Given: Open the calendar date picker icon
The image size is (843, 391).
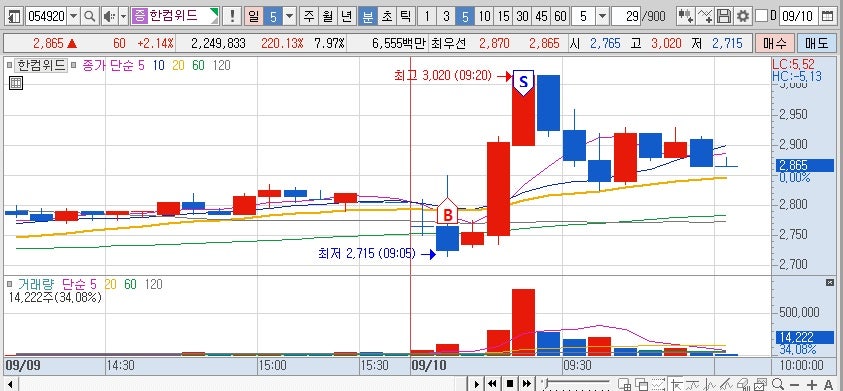Looking at the screenshot, I should pyautogui.click(x=827, y=16).
